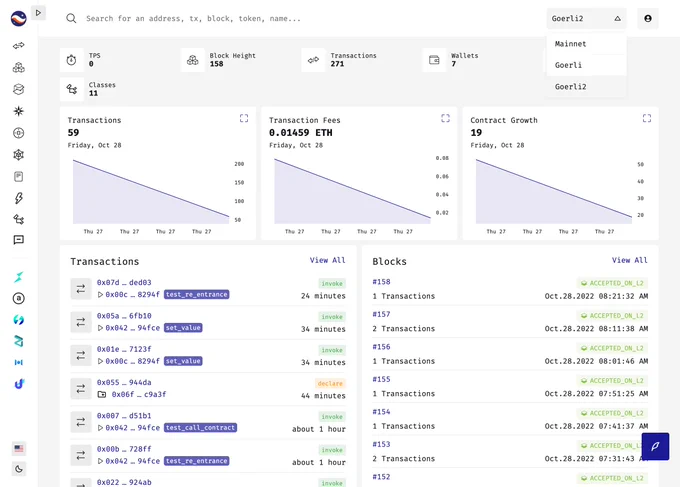Open the blue bridge partner icon in the sidebar
The width and height of the screenshot is (680, 487).
click(19, 363)
